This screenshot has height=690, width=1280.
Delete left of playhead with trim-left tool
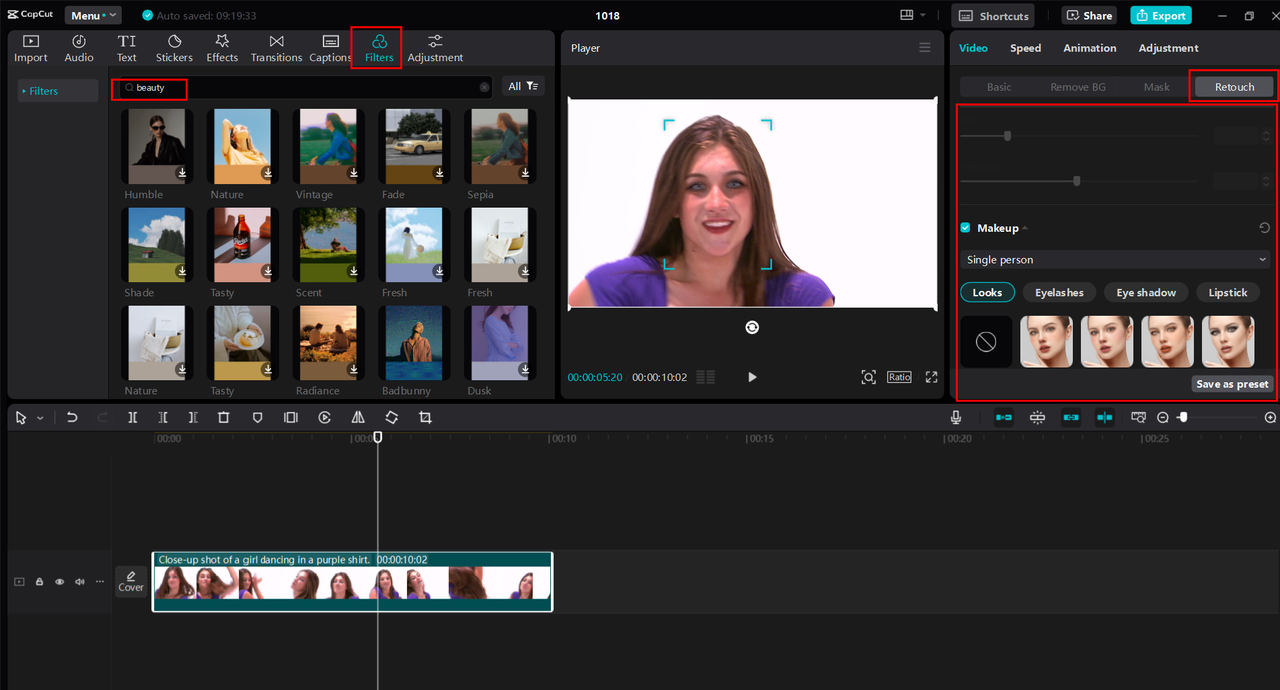point(163,417)
